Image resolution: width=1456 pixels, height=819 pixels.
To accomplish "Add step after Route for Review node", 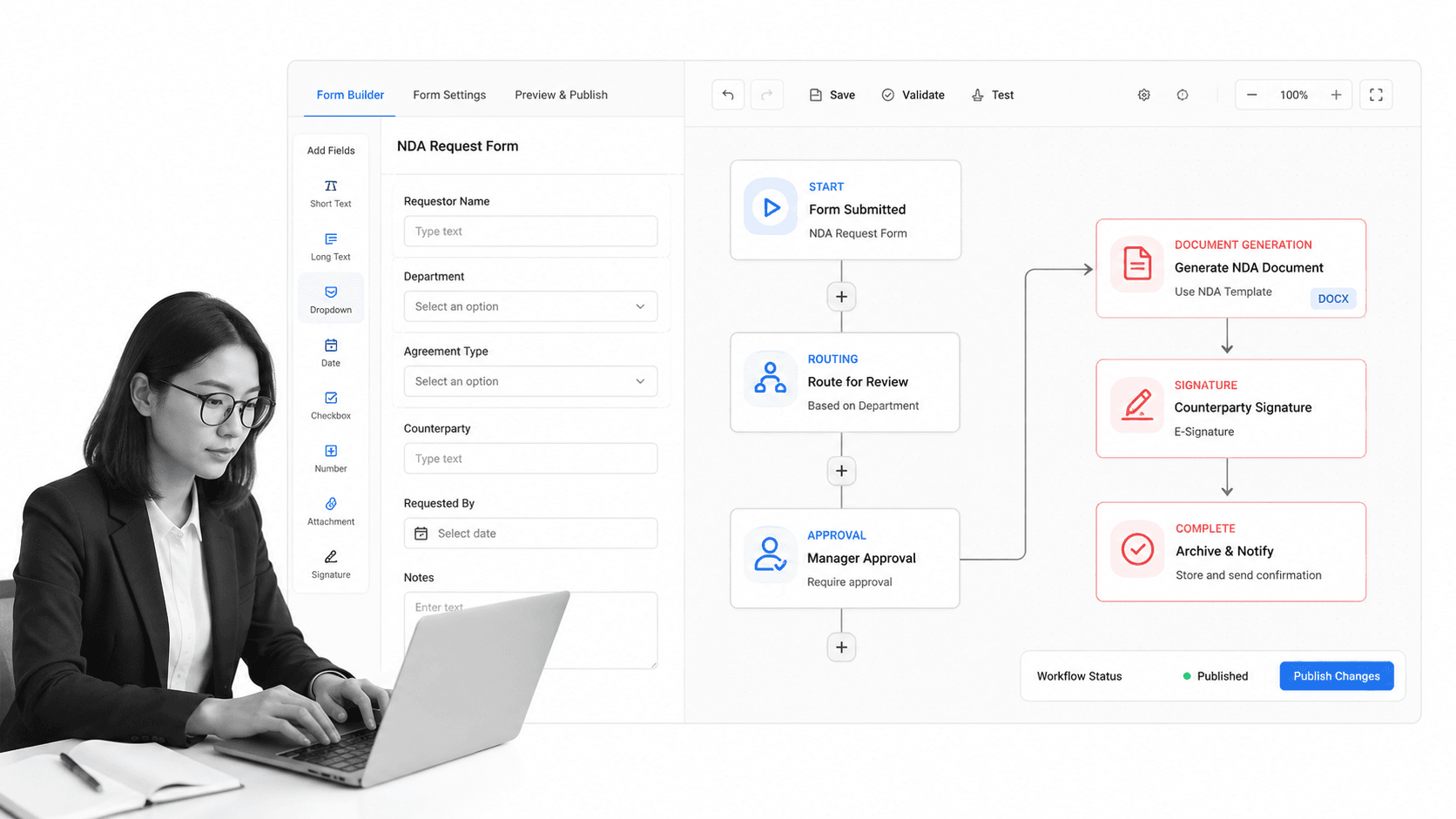I will (x=841, y=471).
